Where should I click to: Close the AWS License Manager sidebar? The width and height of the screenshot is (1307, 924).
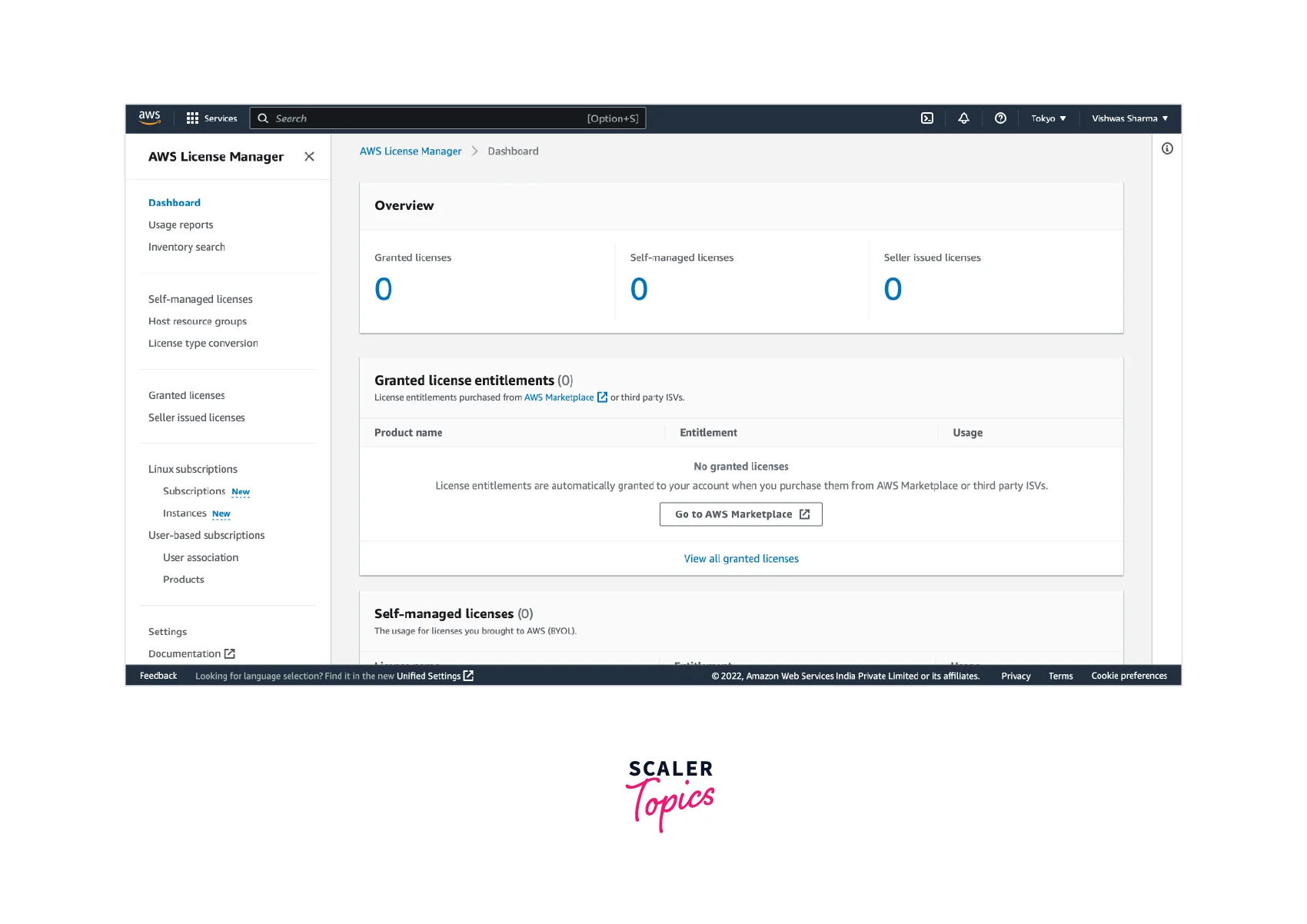point(309,157)
